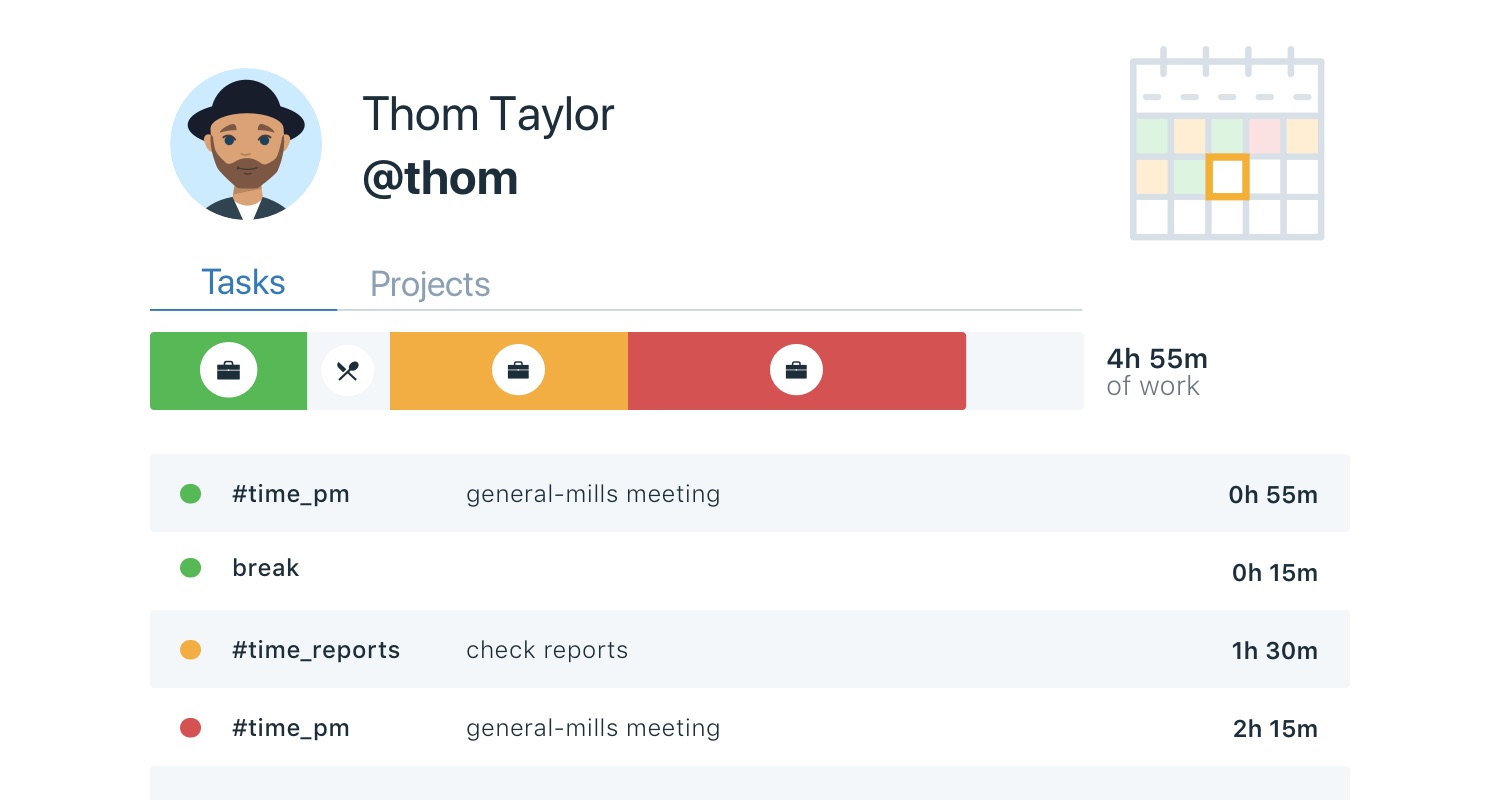Click the briefcase icon in green segment

click(228, 371)
